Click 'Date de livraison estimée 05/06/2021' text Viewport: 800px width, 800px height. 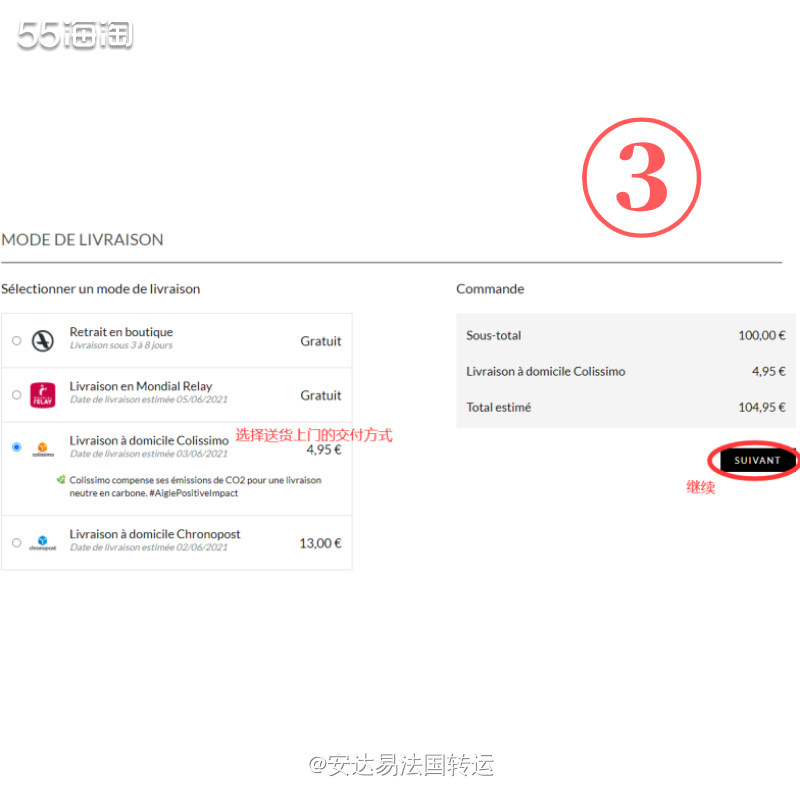148,399
